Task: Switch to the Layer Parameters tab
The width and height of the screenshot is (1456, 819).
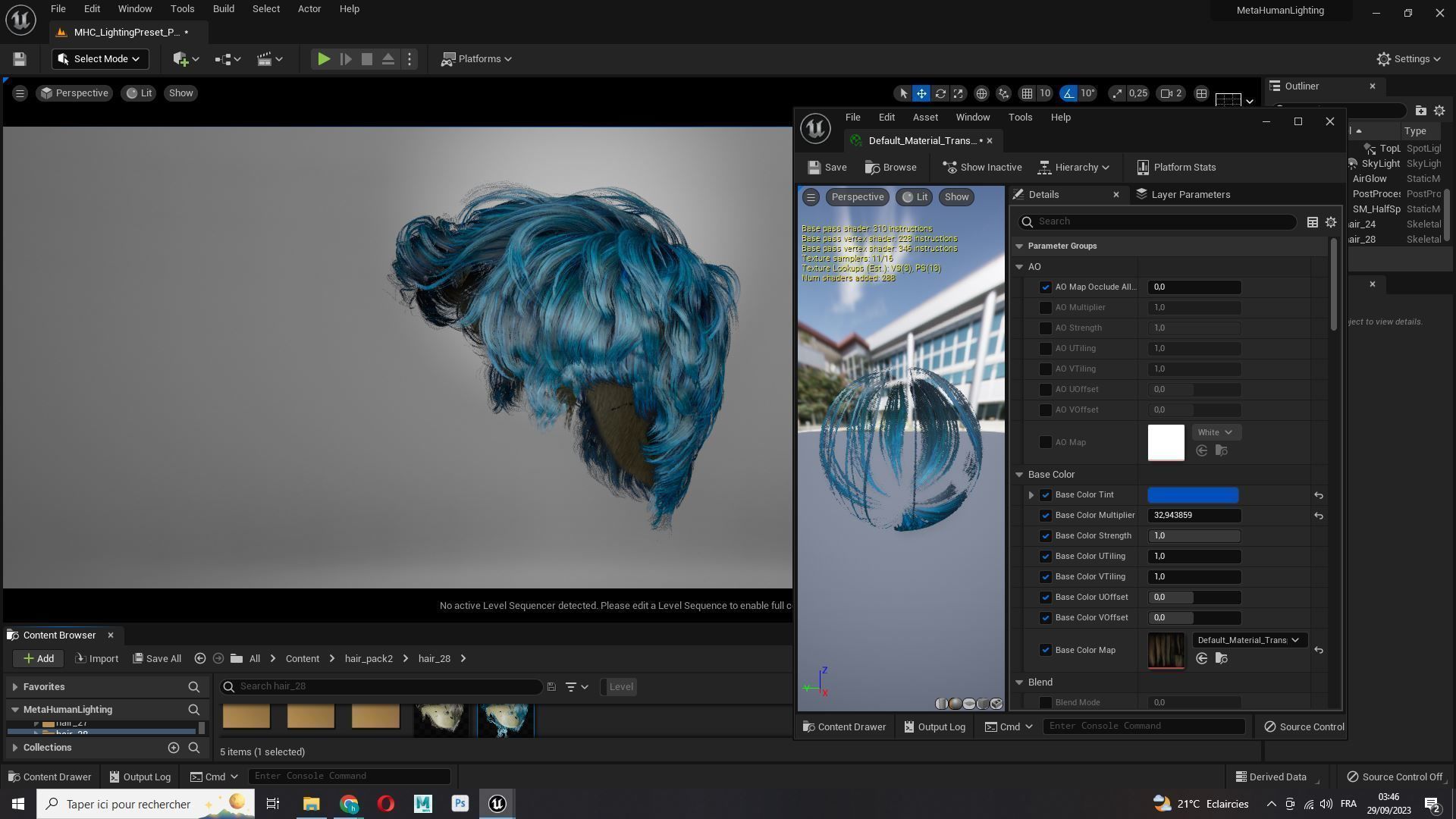Action: (1183, 195)
